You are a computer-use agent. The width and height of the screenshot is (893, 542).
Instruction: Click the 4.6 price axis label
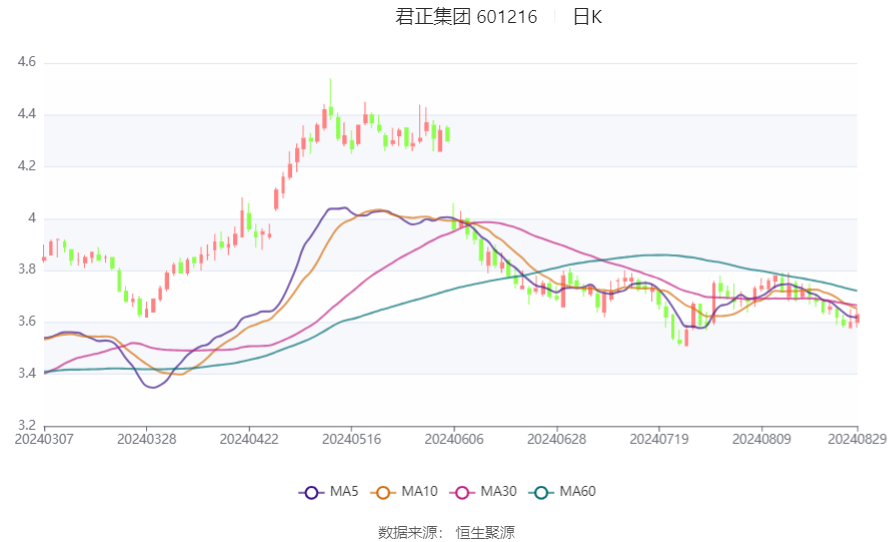click(27, 61)
